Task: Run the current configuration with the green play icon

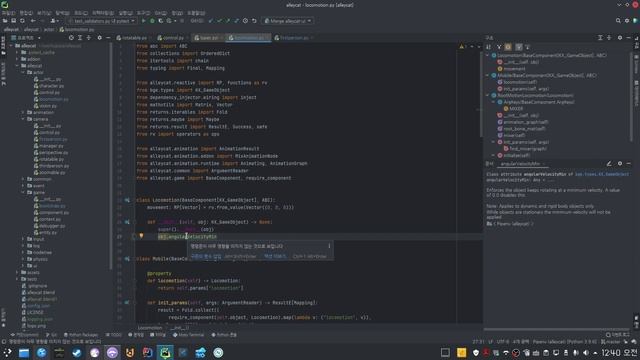Action: pos(144,21)
